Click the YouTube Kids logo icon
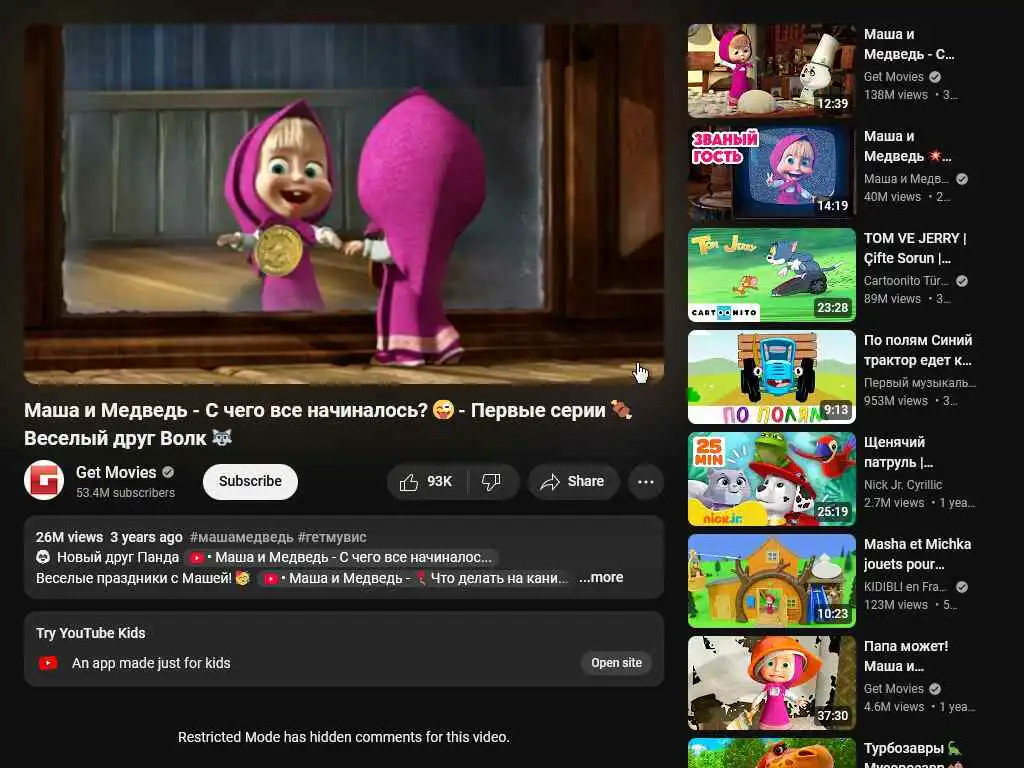The height and width of the screenshot is (768, 1024). pos(48,664)
